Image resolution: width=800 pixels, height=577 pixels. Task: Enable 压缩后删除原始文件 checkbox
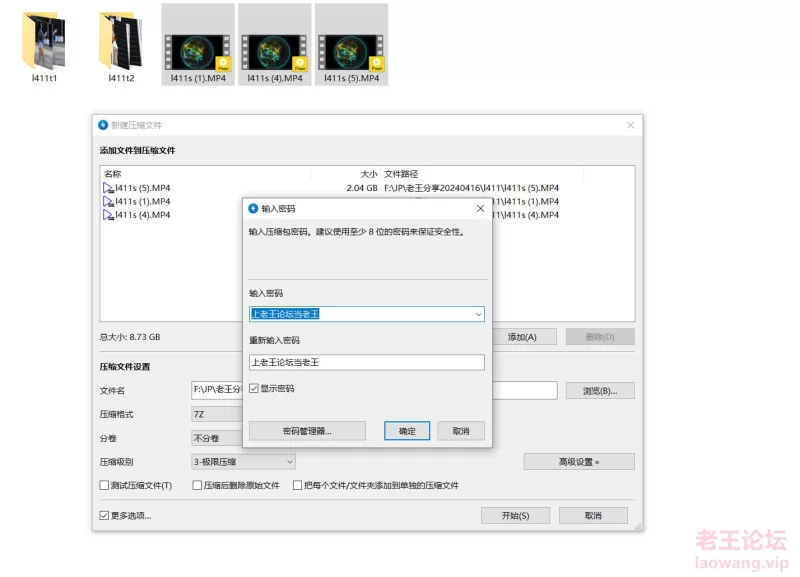click(197, 486)
